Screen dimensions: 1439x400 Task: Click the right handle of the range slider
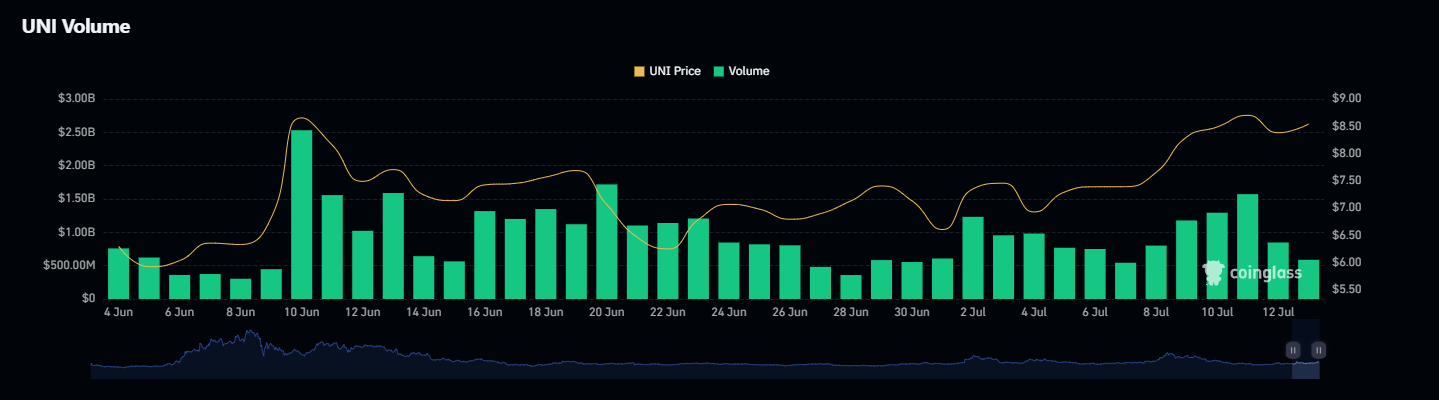click(1319, 350)
